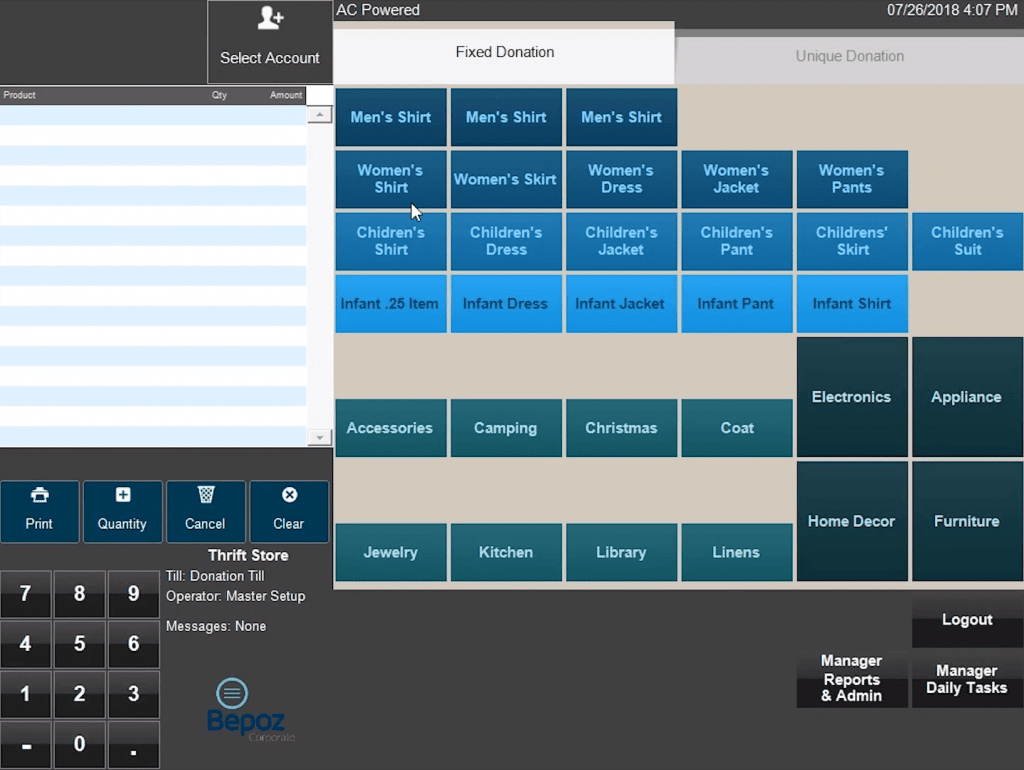
Task: Click the product list scroll-down arrow
Action: 319,437
